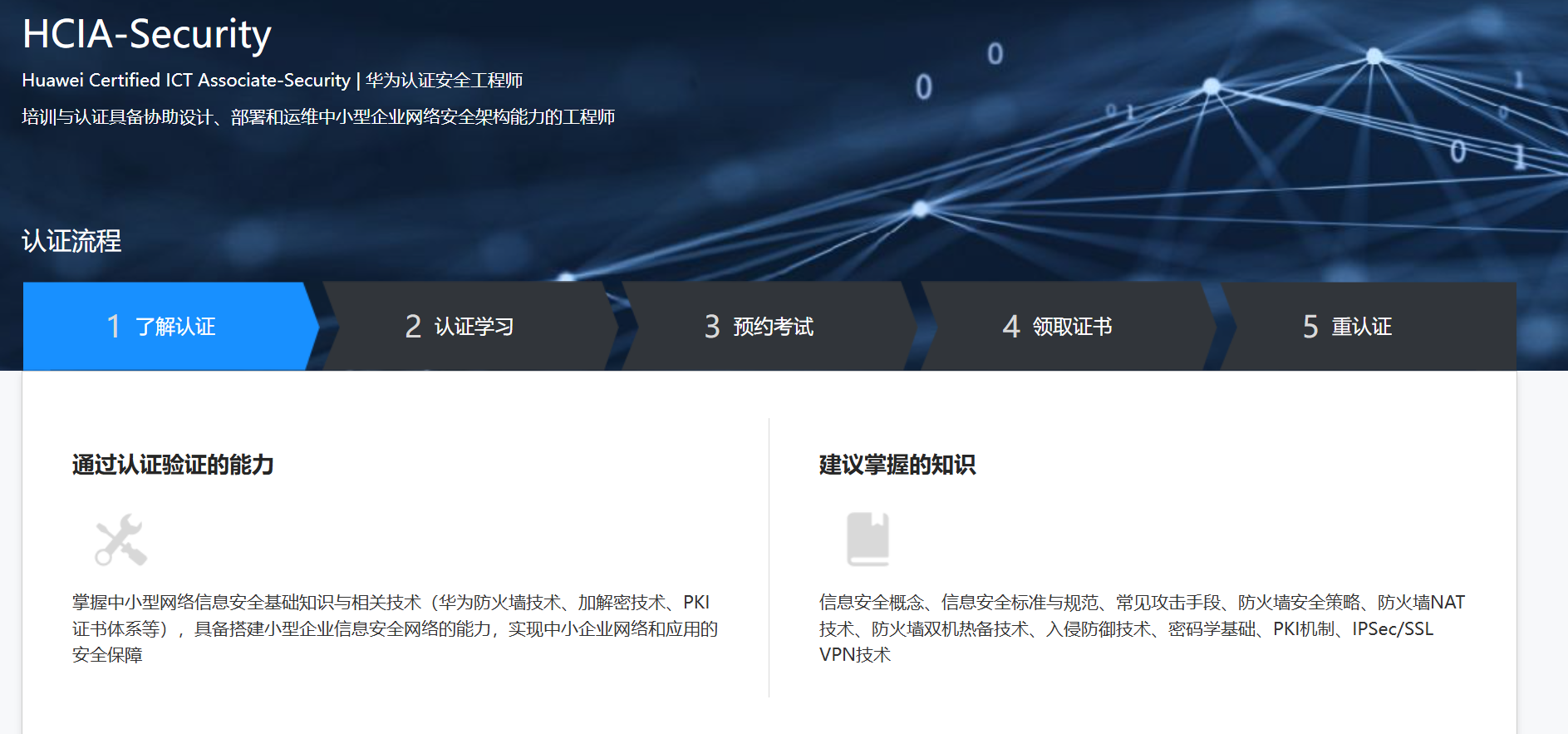1568x734 pixels.
Task: Click the grey book icon
Action: (x=868, y=539)
